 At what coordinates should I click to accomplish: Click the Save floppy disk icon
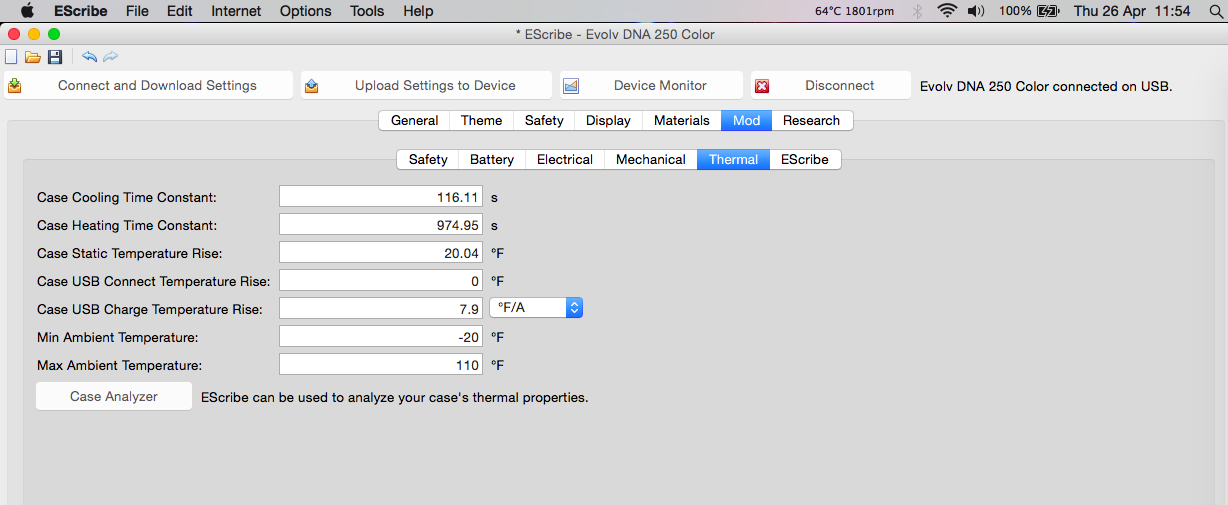(x=55, y=57)
